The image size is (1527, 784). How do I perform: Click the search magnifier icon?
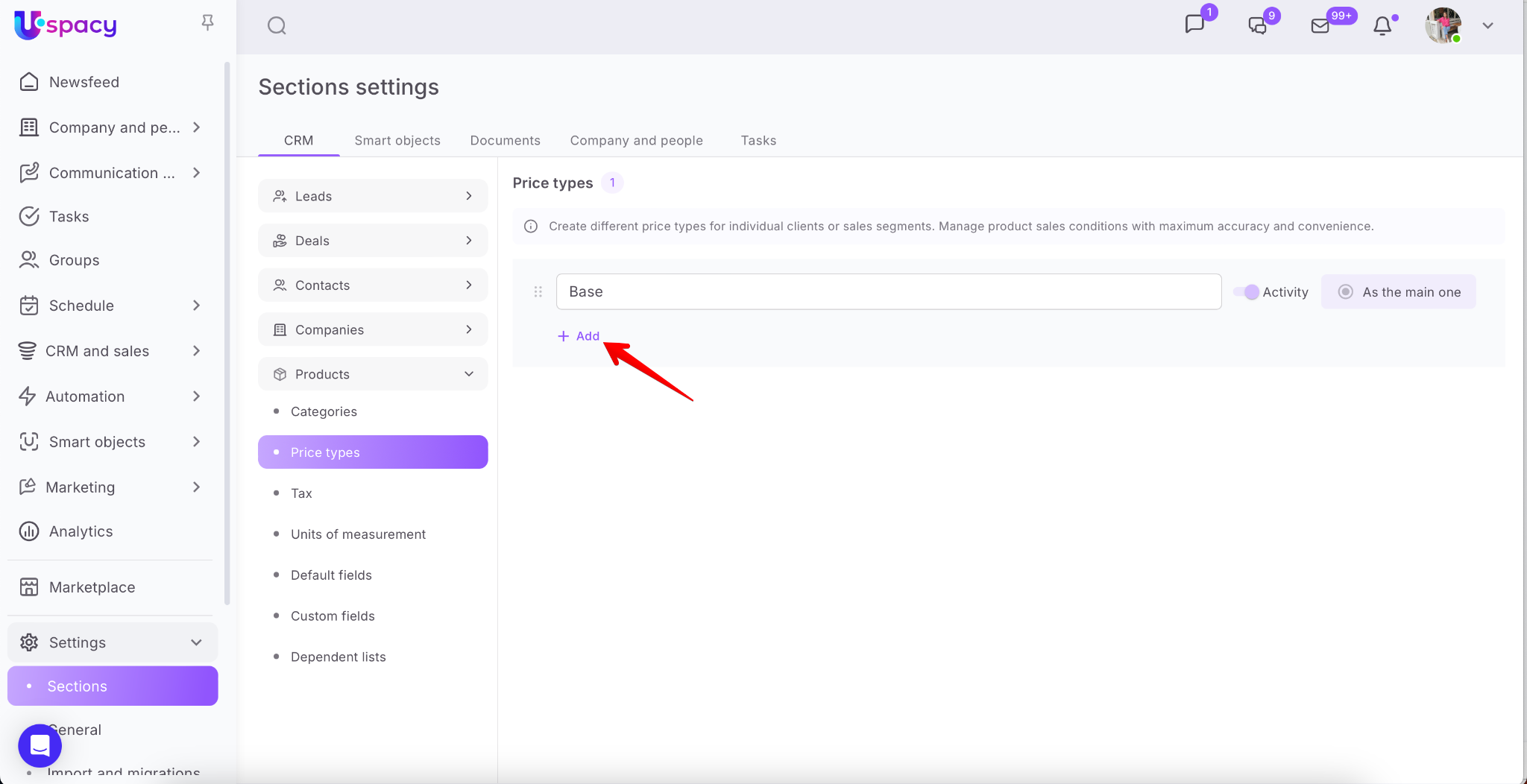point(277,26)
